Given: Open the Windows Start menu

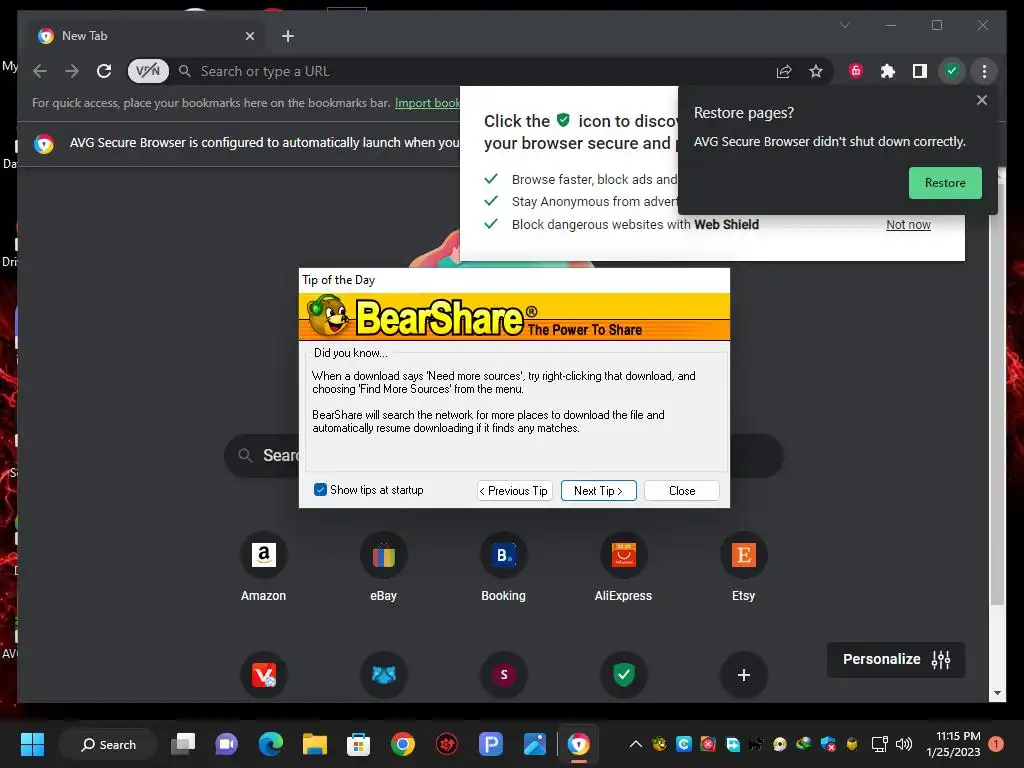Looking at the screenshot, I should click(x=32, y=744).
